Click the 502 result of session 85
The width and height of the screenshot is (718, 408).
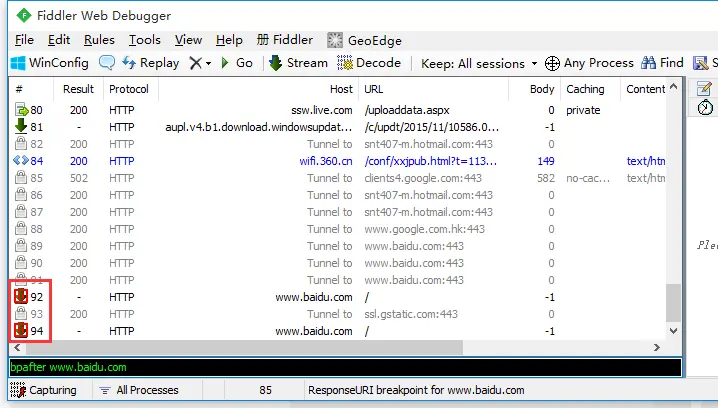(79, 178)
